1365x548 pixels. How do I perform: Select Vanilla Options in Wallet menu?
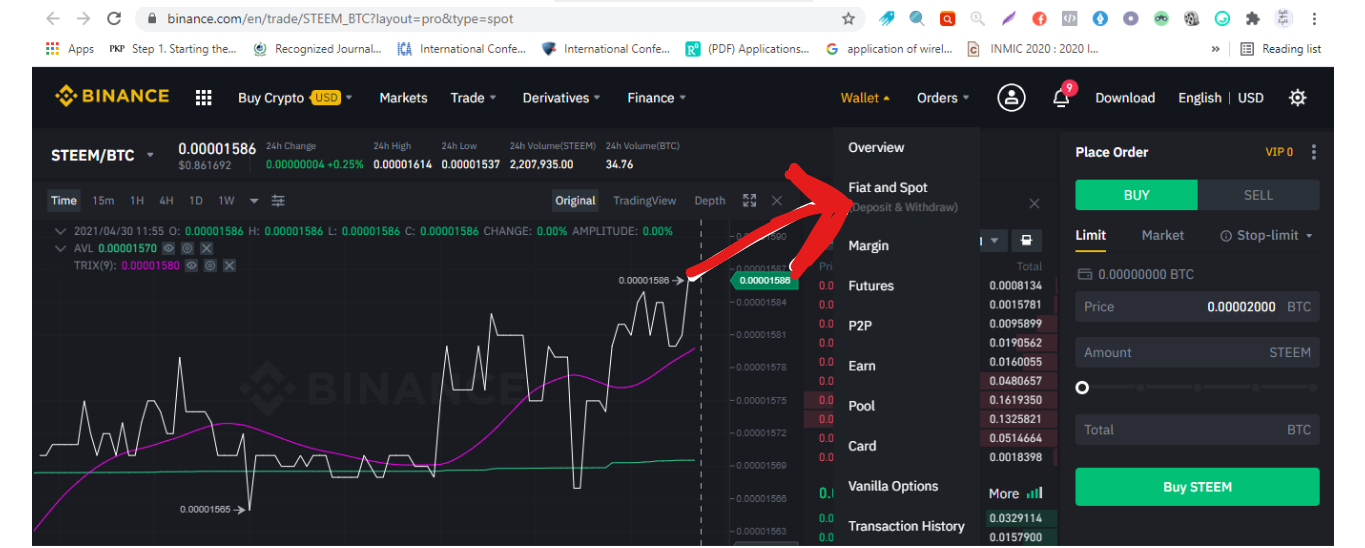click(x=893, y=486)
